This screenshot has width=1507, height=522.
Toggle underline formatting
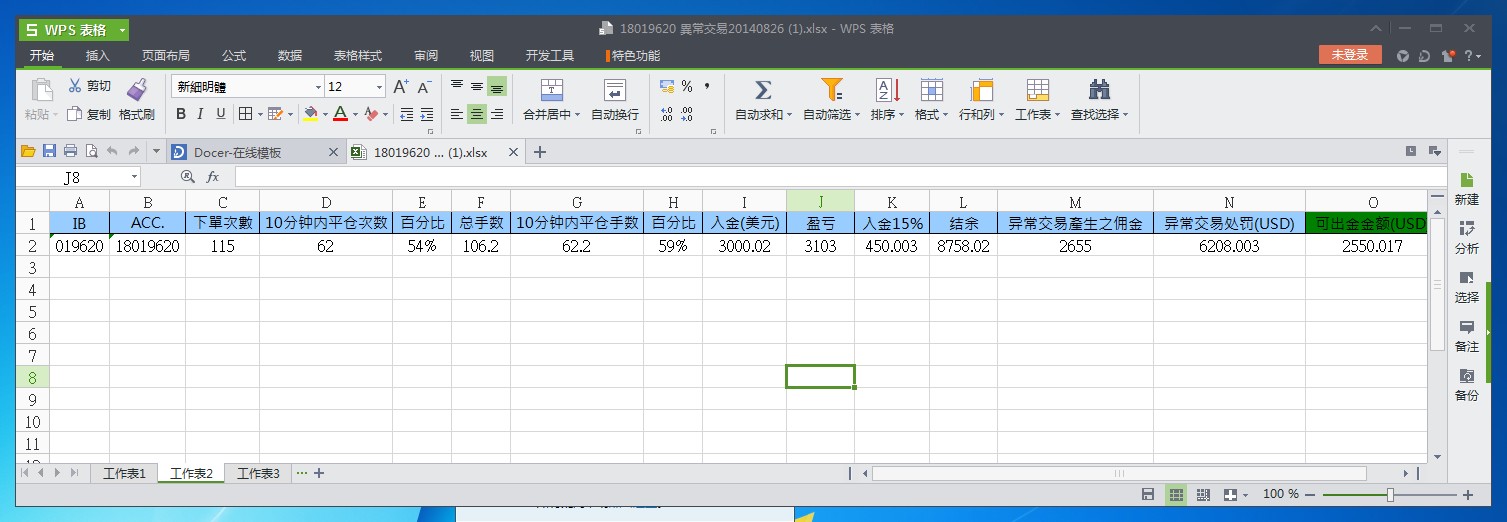(220, 114)
